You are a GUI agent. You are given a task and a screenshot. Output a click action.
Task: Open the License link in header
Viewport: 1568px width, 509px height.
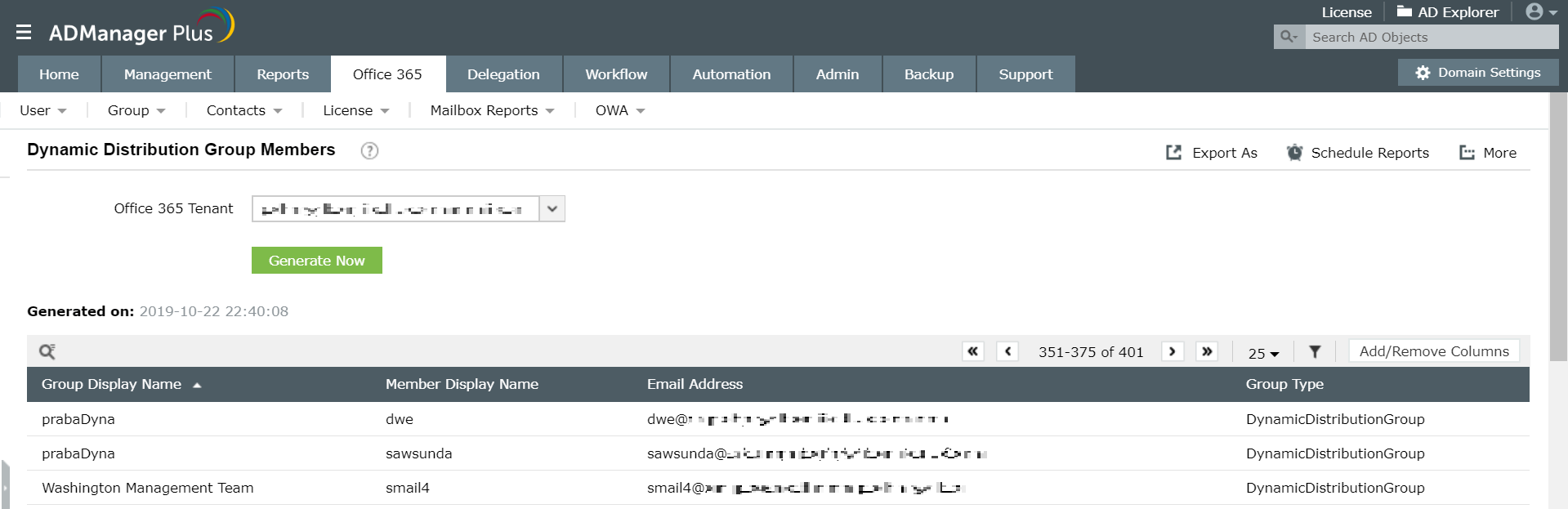pos(1347,12)
